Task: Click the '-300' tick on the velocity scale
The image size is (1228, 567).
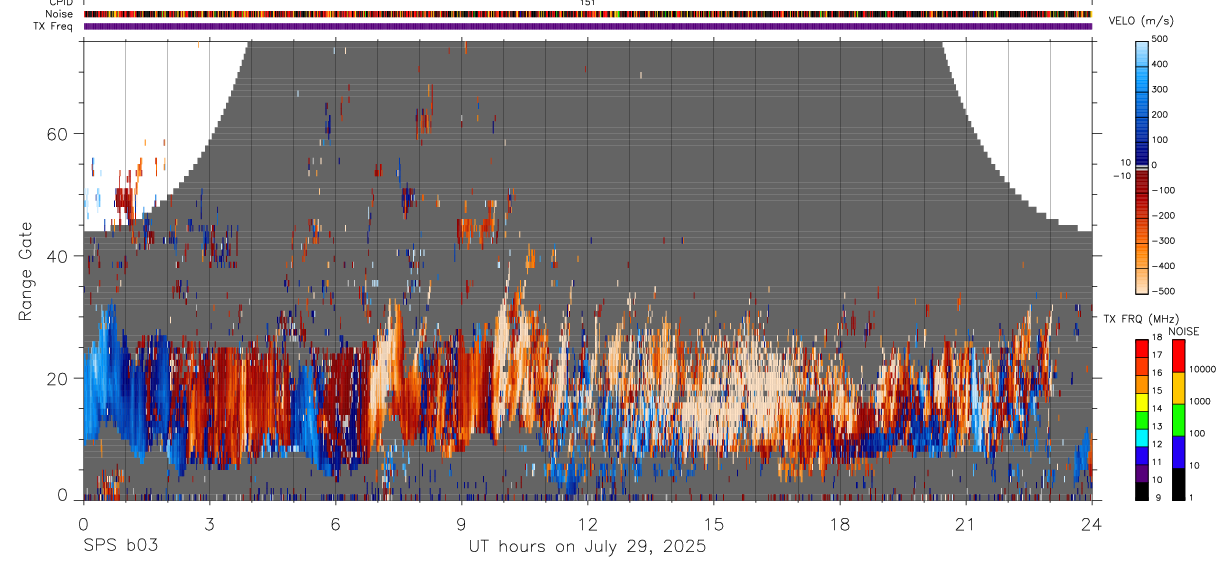Action: tap(1163, 241)
